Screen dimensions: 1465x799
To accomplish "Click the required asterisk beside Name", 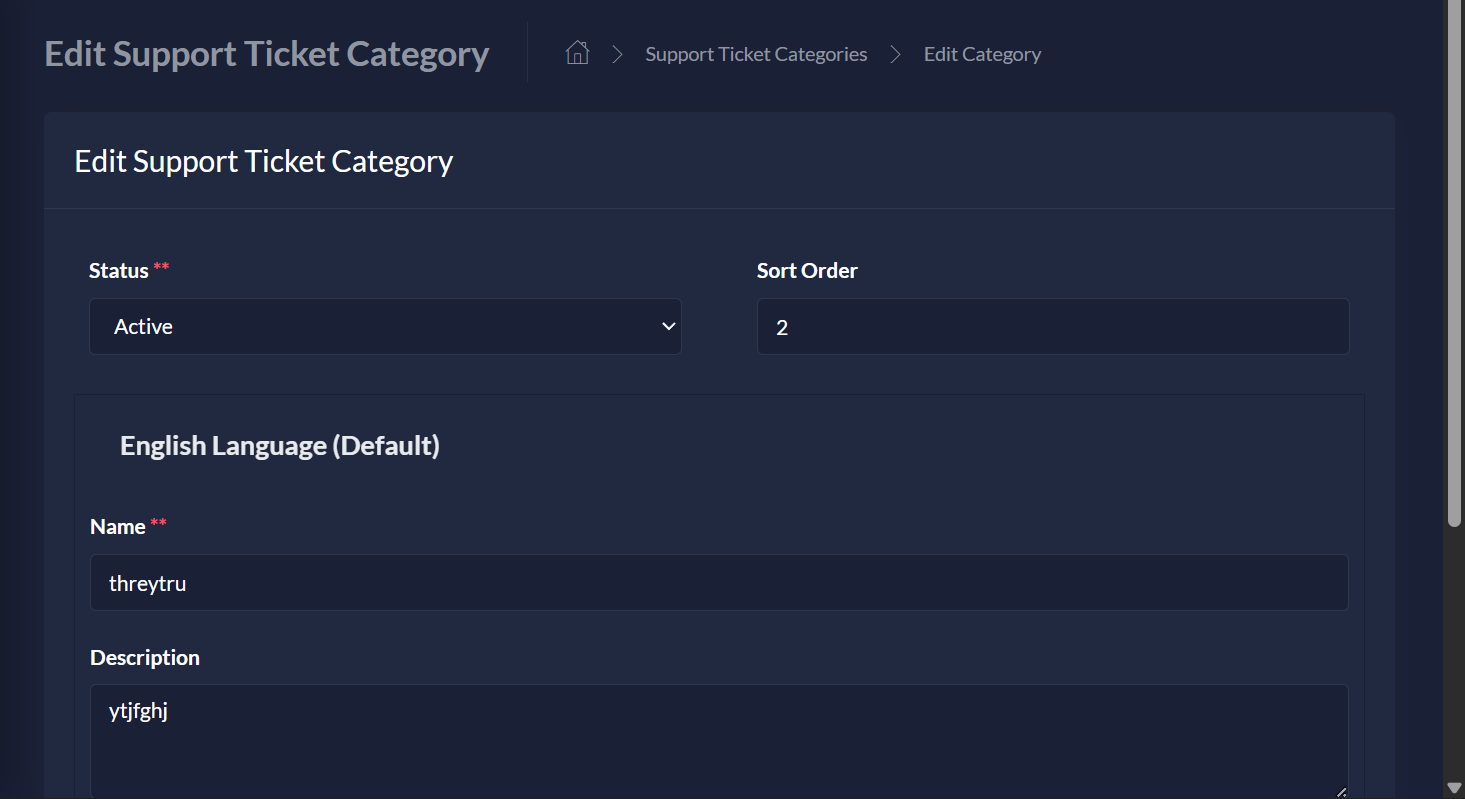I will [x=158, y=523].
